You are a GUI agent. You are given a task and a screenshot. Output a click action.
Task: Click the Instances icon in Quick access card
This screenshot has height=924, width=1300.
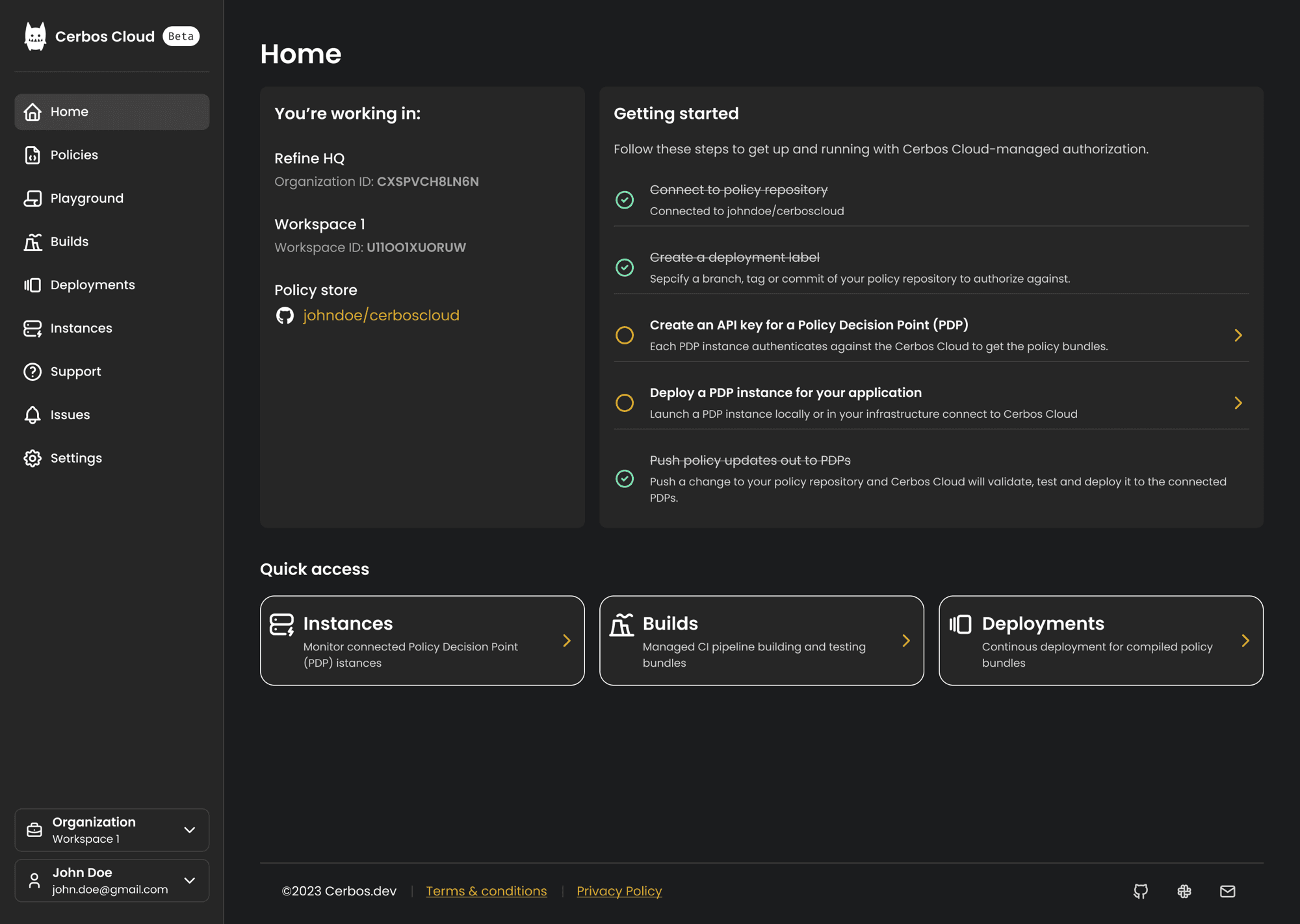click(282, 624)
